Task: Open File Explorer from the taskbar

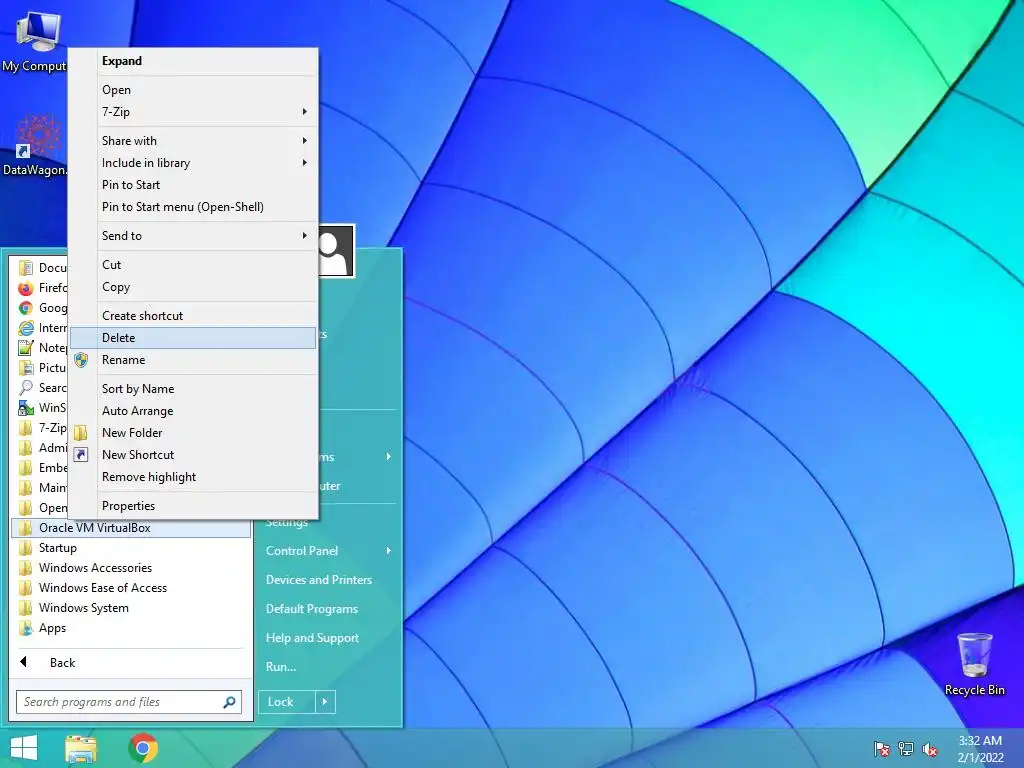Action: click(81, 748)
